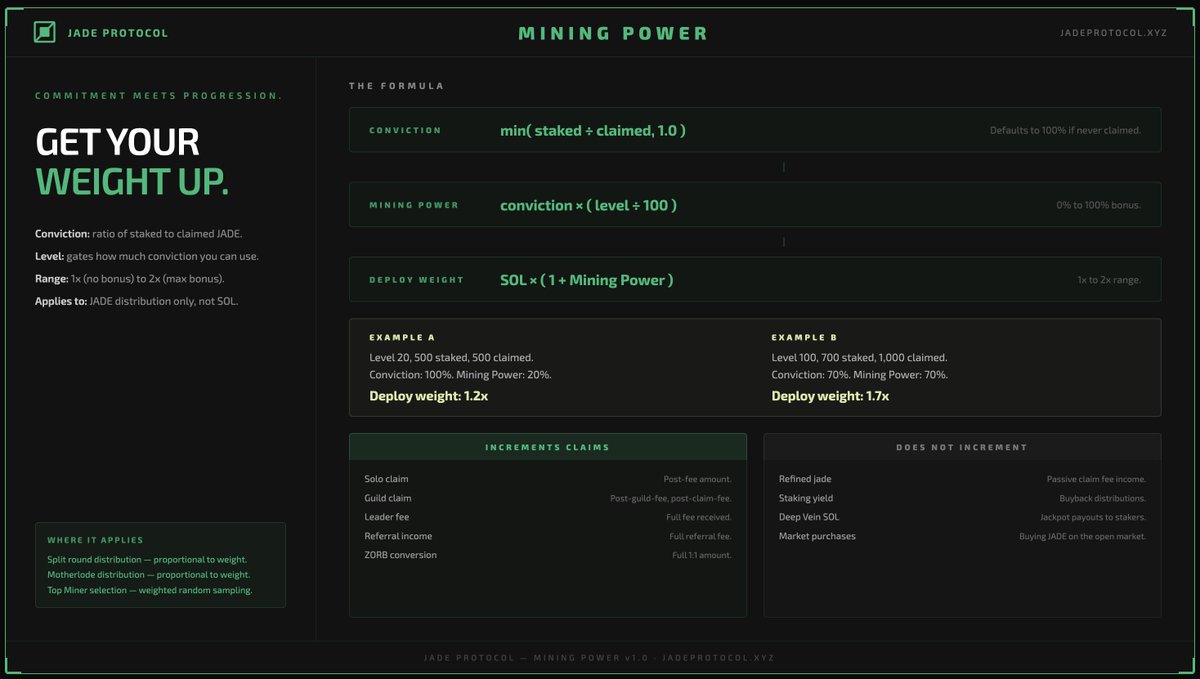The width and height of the screenshot is (1200, 679).
Task: Click 'Post-guild-fee, post-claim-fee.' description
Action: point(671,499)
